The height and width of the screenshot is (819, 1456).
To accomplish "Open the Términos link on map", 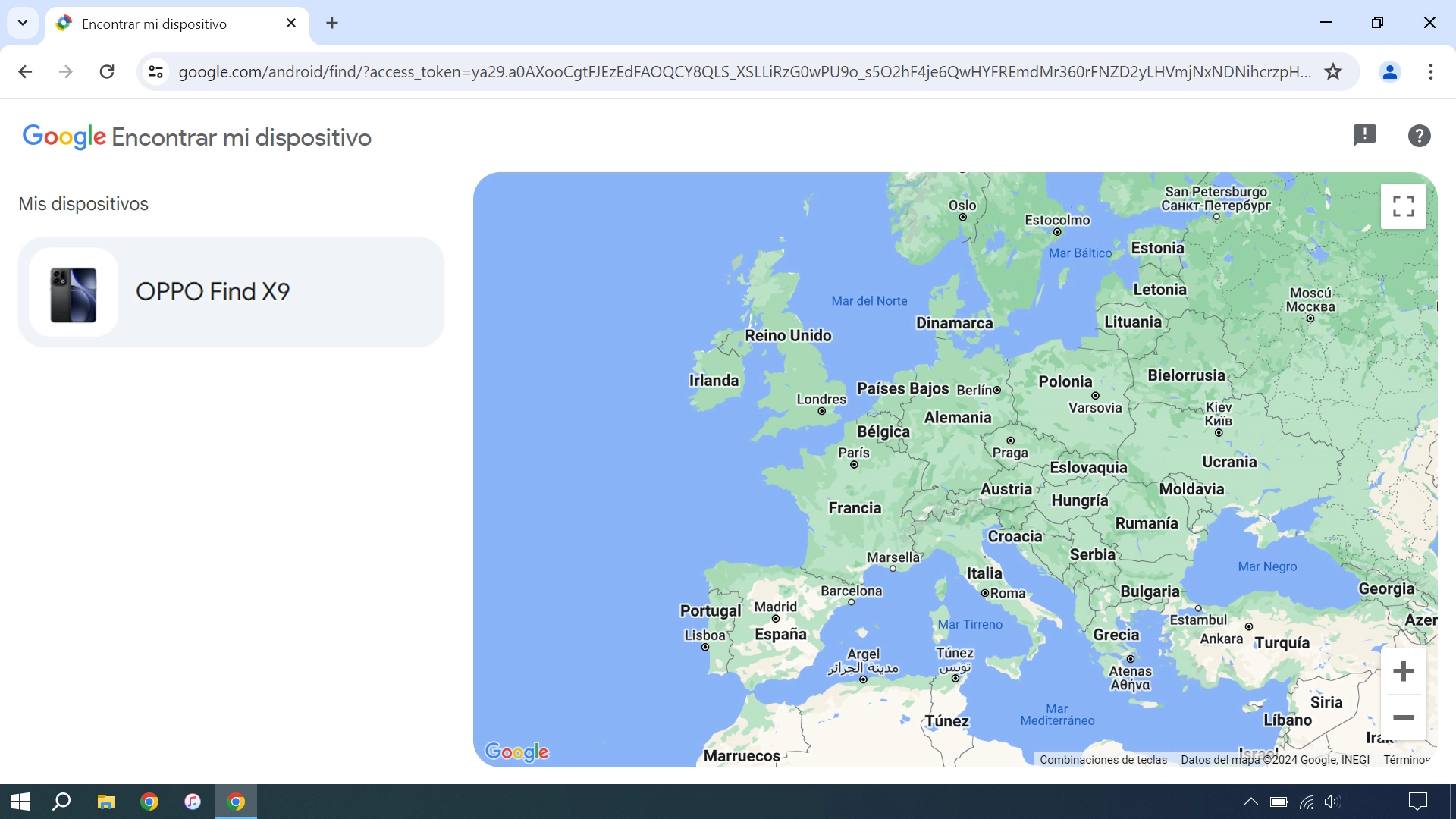I will (1406, 759).
